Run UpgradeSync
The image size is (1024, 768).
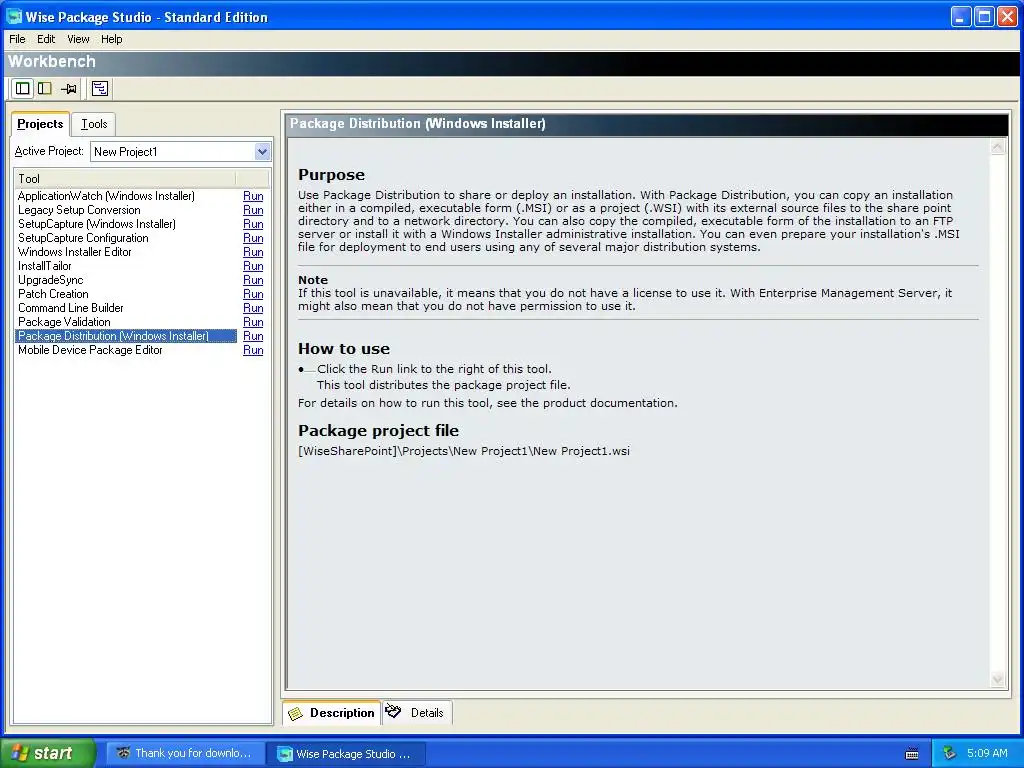point(253,280)
